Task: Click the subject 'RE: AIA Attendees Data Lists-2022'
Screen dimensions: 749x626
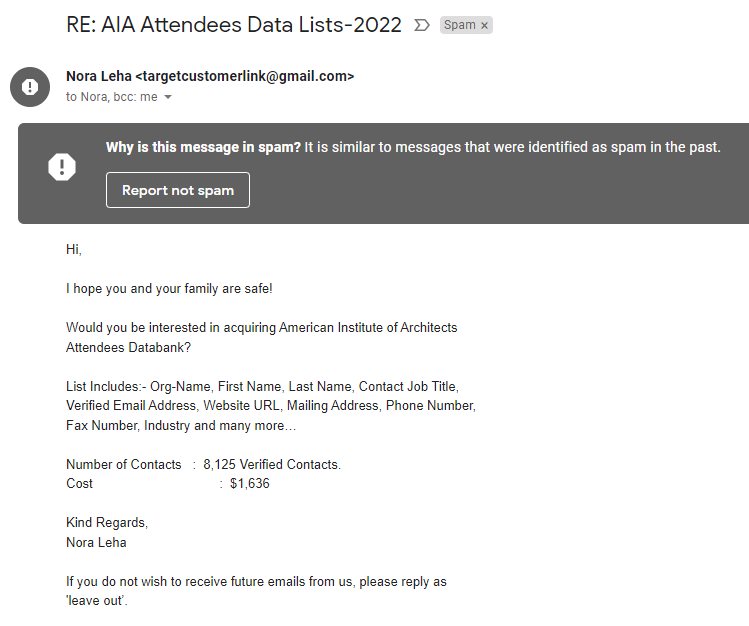Action: tap(234, 25)
